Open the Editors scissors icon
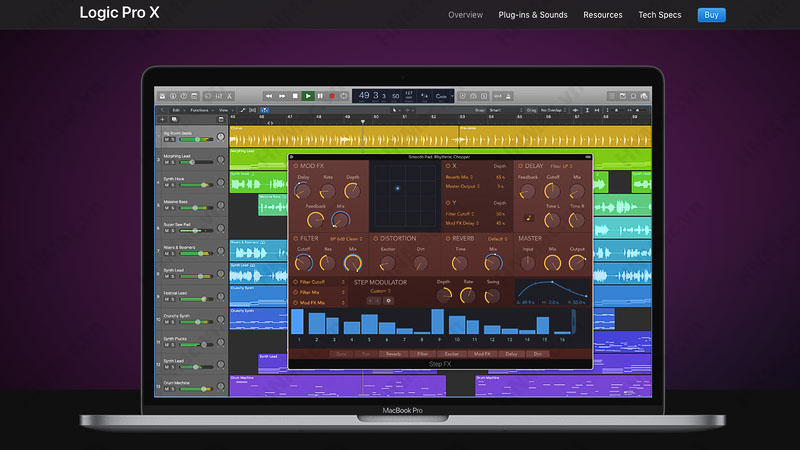Viewport: 800px width, 450px height. tap(230, 96)
